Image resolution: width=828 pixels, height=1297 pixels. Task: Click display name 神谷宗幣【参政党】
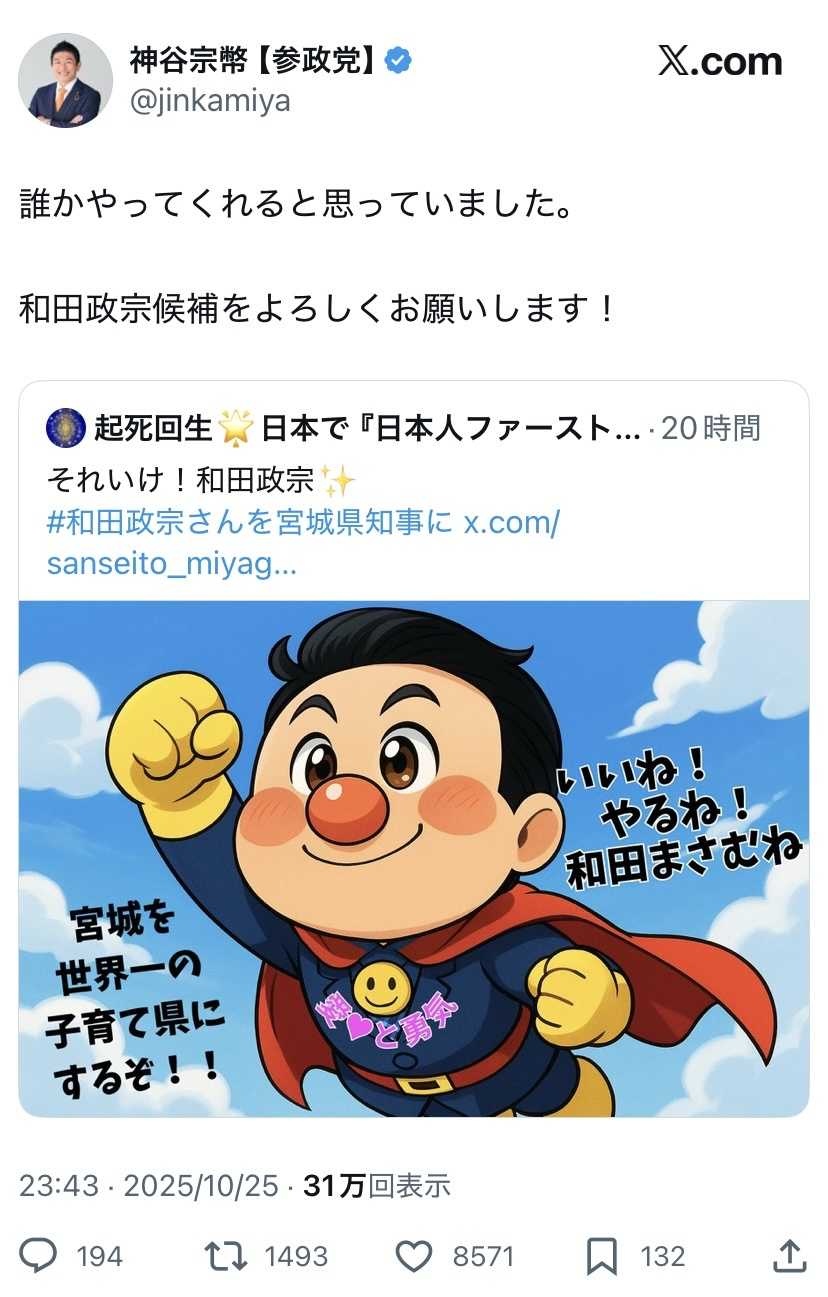pyautogui.click(x=256, y=61)
